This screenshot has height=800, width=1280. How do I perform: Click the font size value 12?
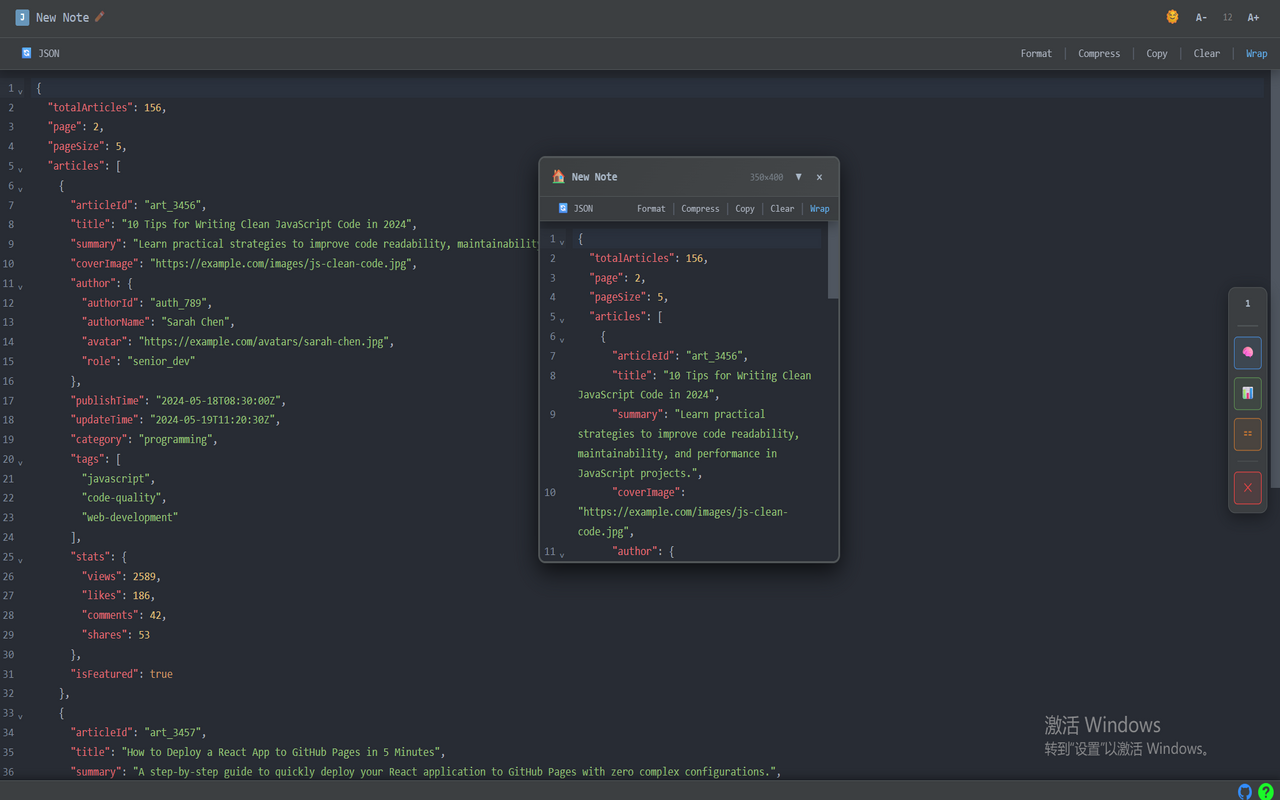pyautogui.click(x=1227, y=17)
